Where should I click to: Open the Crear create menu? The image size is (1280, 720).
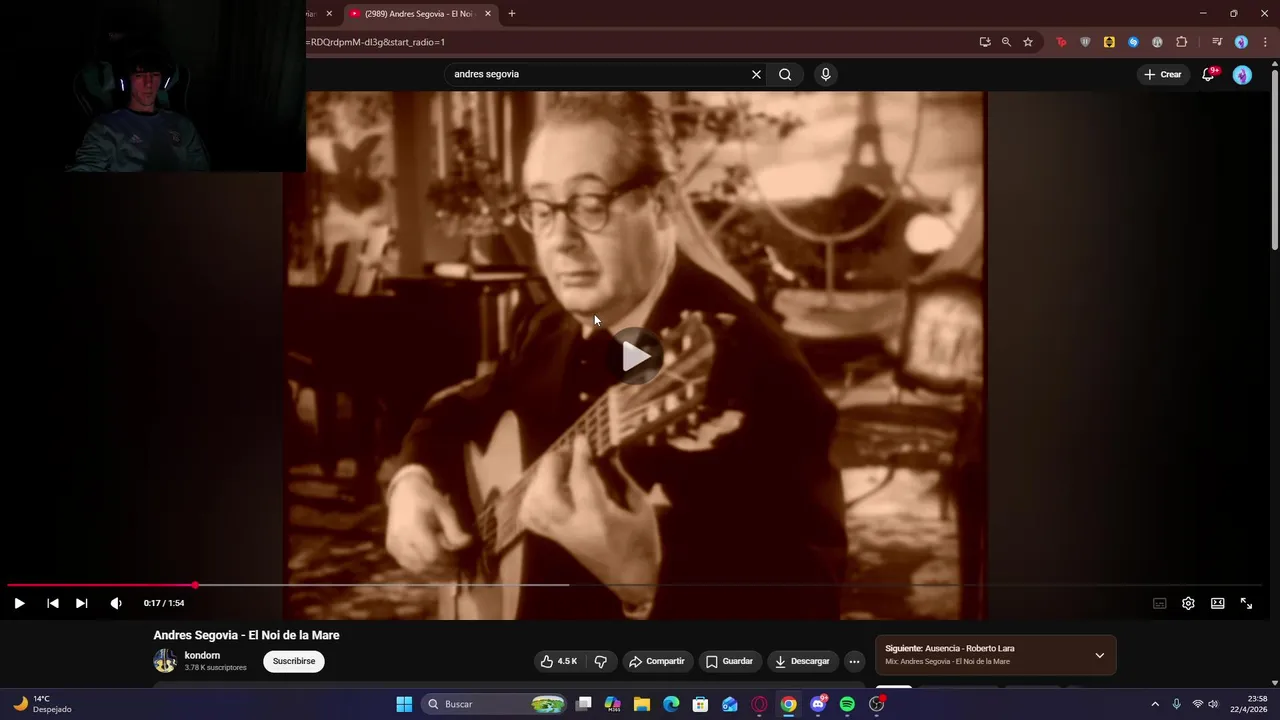(x=1163, y=74)
